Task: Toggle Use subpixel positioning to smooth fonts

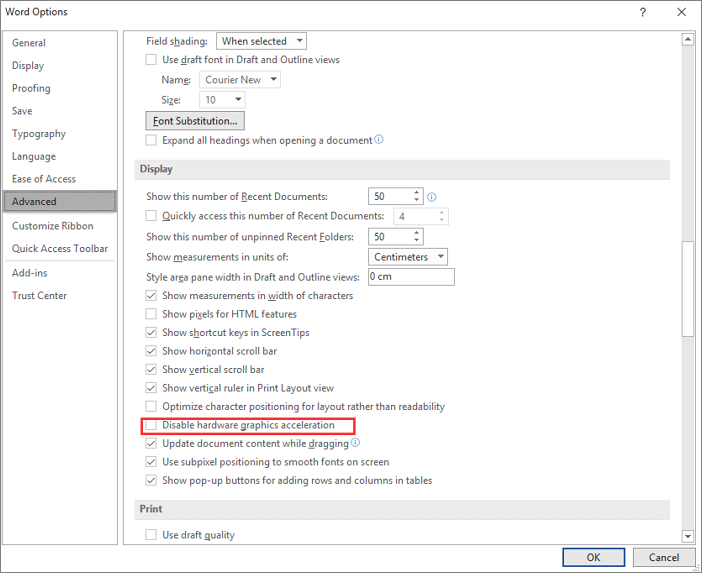Action: coord(151,462)
